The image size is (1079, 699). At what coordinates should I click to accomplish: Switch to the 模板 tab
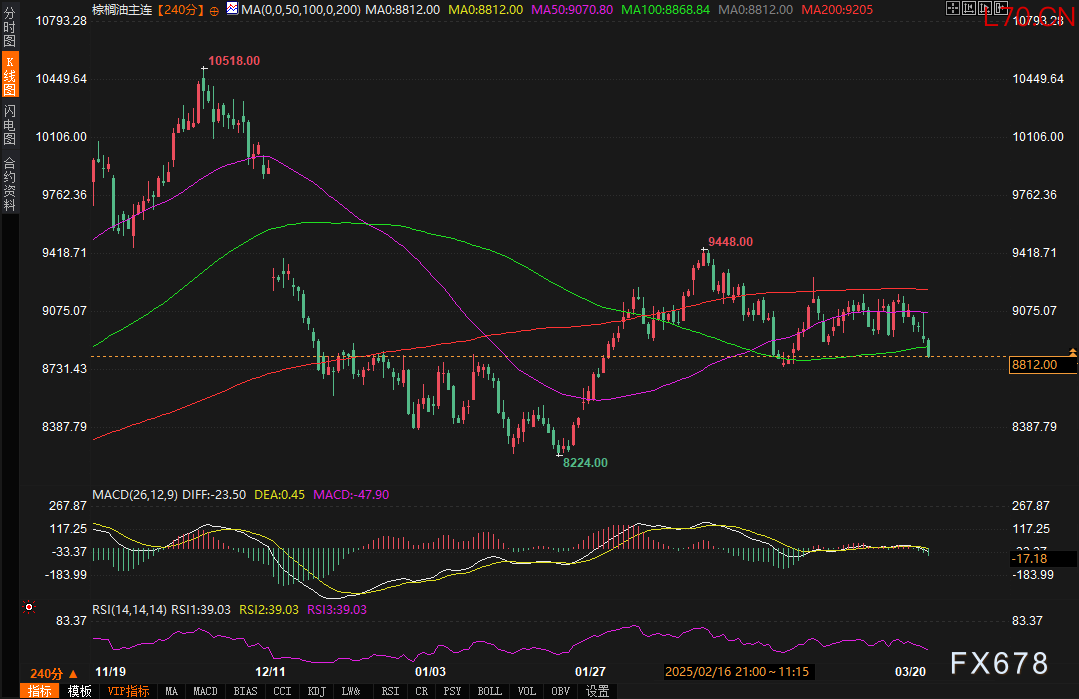79,691
